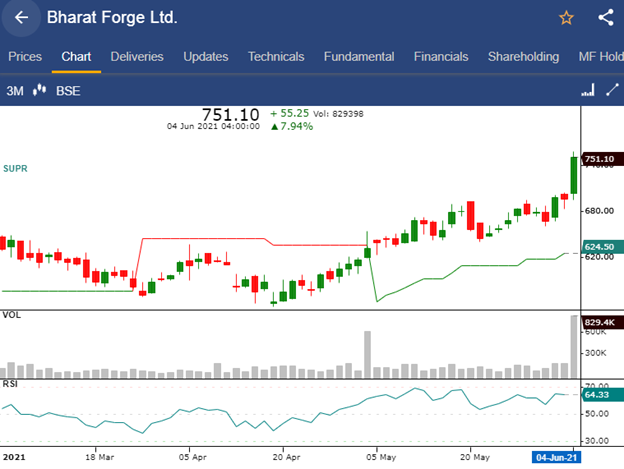Go back using the arrow icon

click(21, 18)
